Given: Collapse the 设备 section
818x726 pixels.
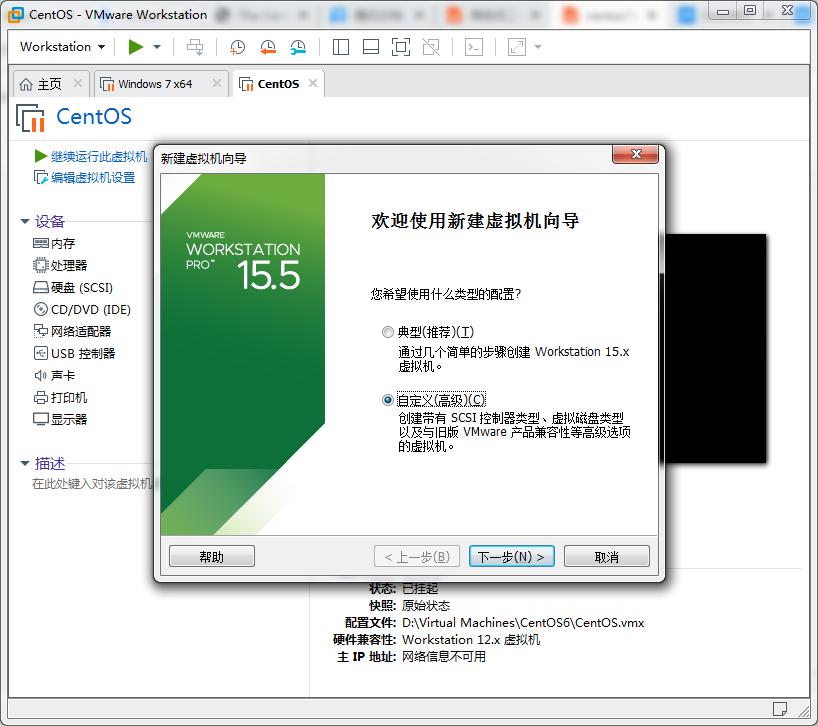Looking at the screenshot, I should click(24, 221).
